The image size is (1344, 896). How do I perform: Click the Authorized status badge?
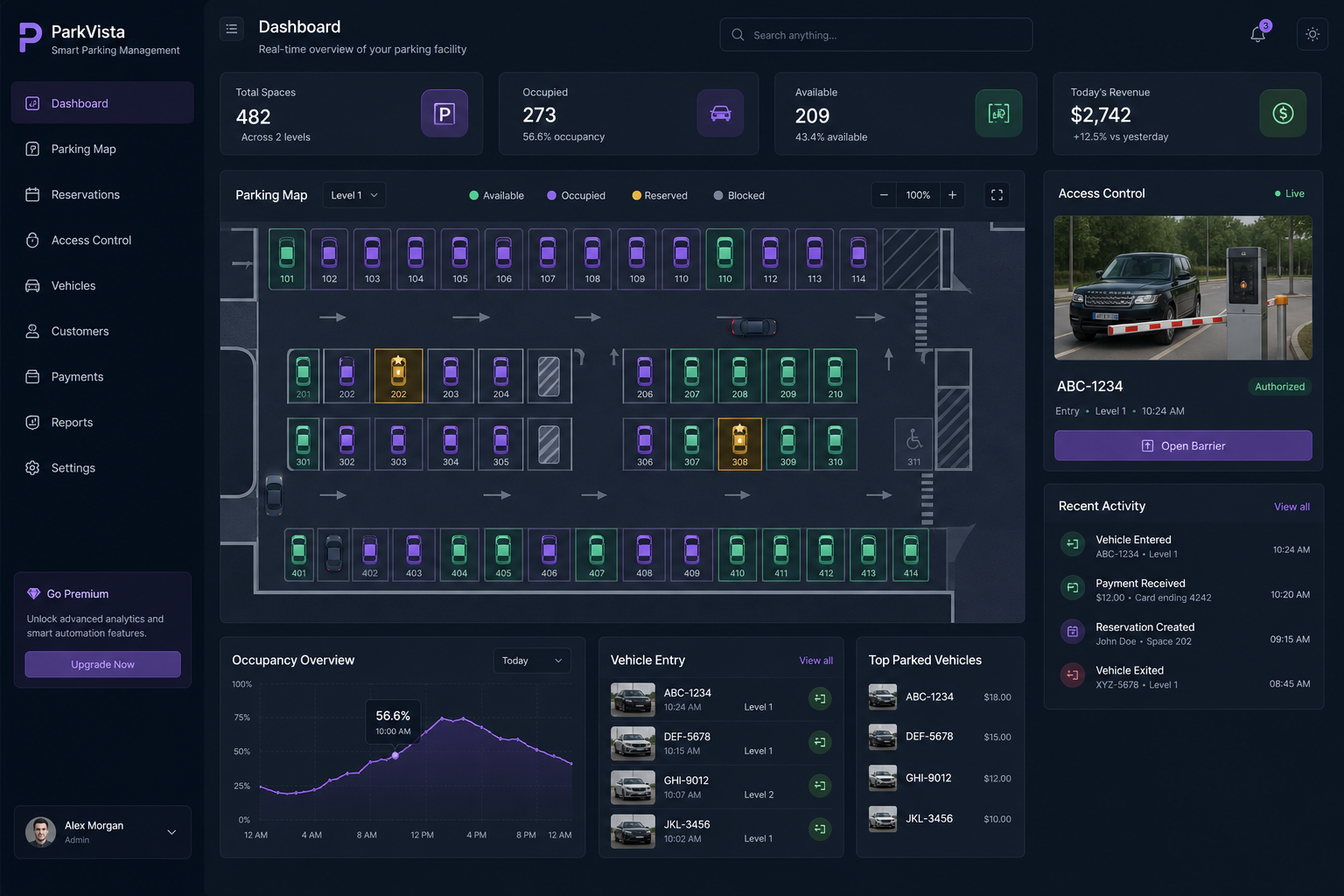[x=1279, y=387]
